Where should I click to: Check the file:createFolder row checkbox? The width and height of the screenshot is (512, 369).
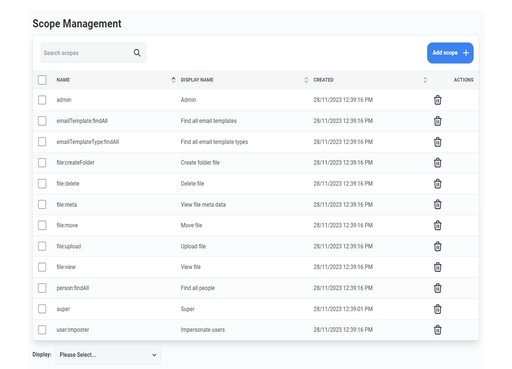pos(42,163)
